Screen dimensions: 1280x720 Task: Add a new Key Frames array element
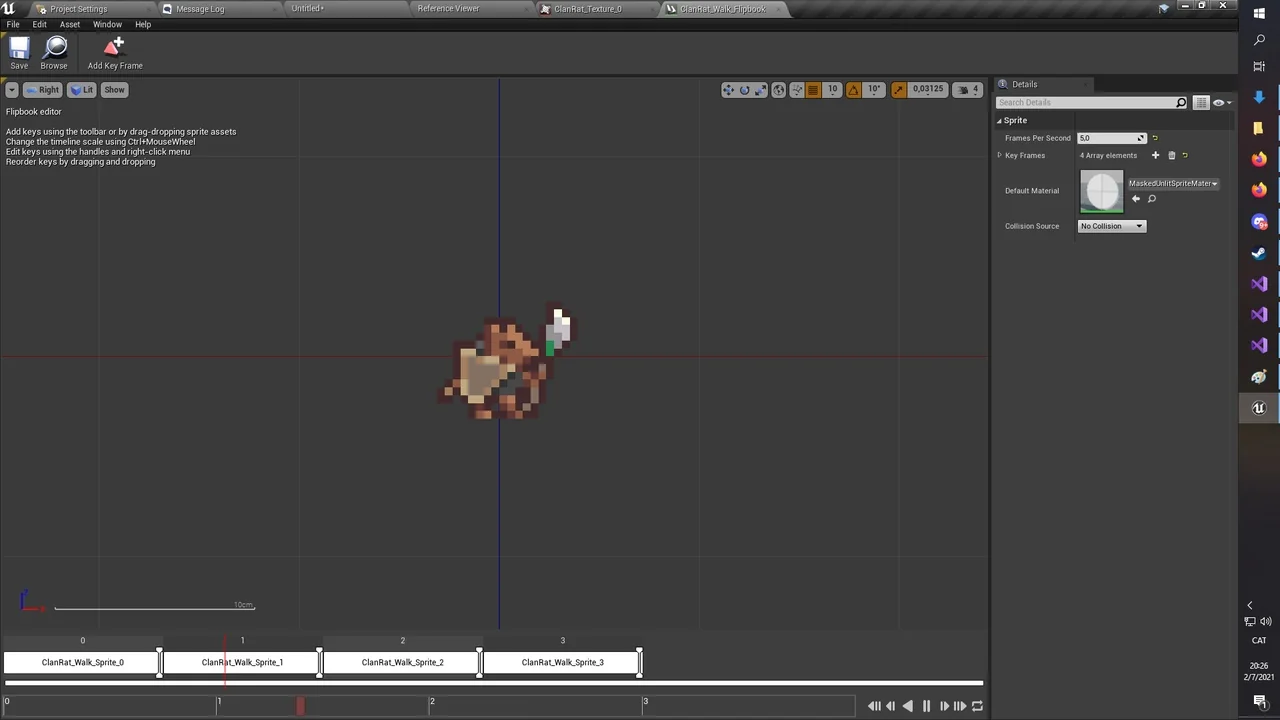click(1155, 155)
